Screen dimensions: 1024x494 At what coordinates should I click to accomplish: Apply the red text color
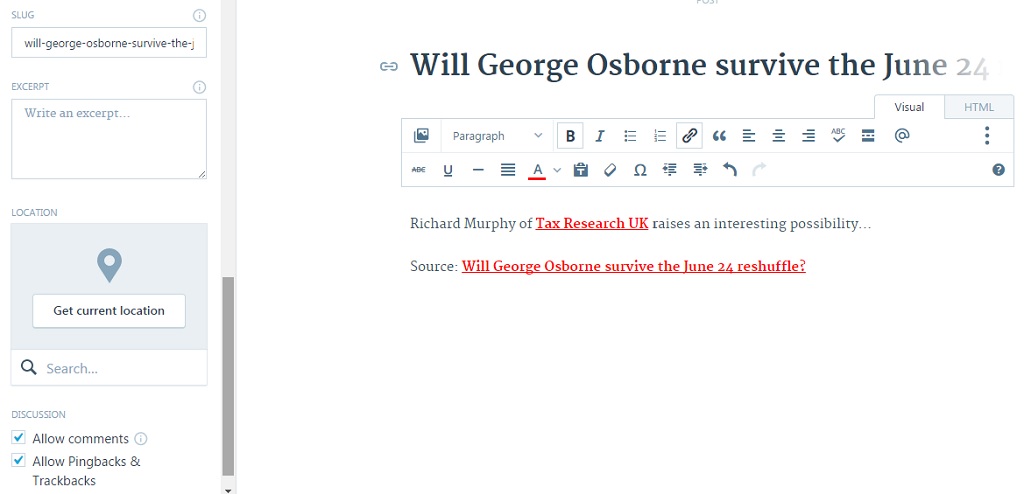pos(537,170)
